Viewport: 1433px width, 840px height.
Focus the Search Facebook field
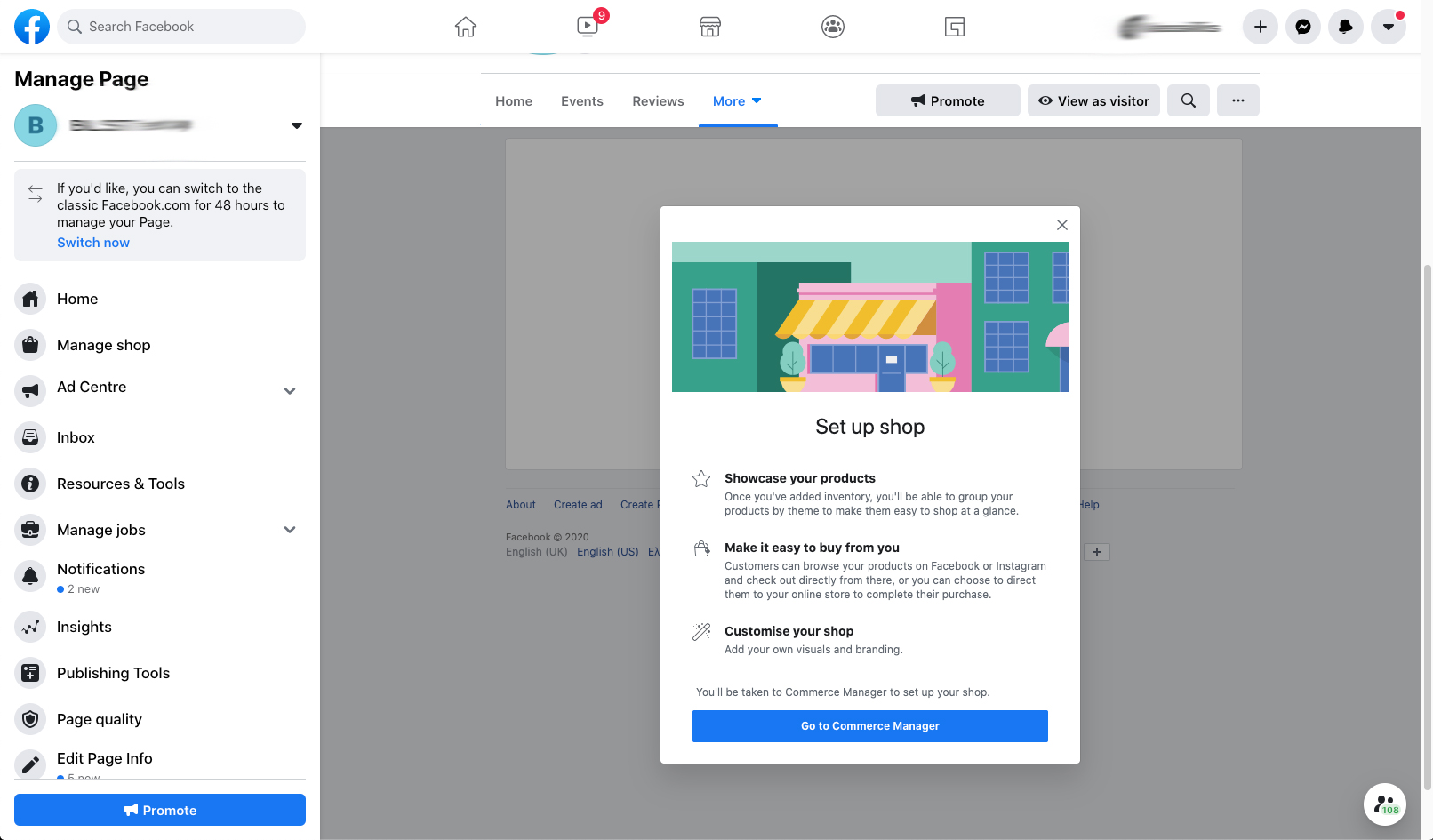(181, 27)
